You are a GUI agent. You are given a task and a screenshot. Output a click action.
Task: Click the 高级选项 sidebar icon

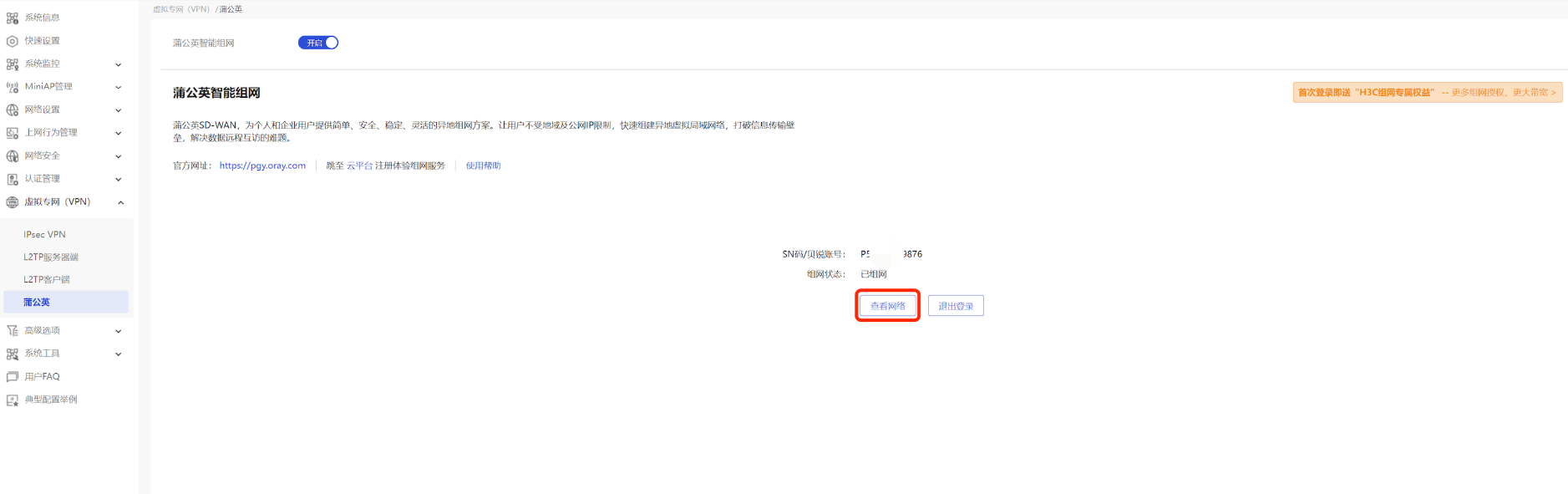coord(13,330)
